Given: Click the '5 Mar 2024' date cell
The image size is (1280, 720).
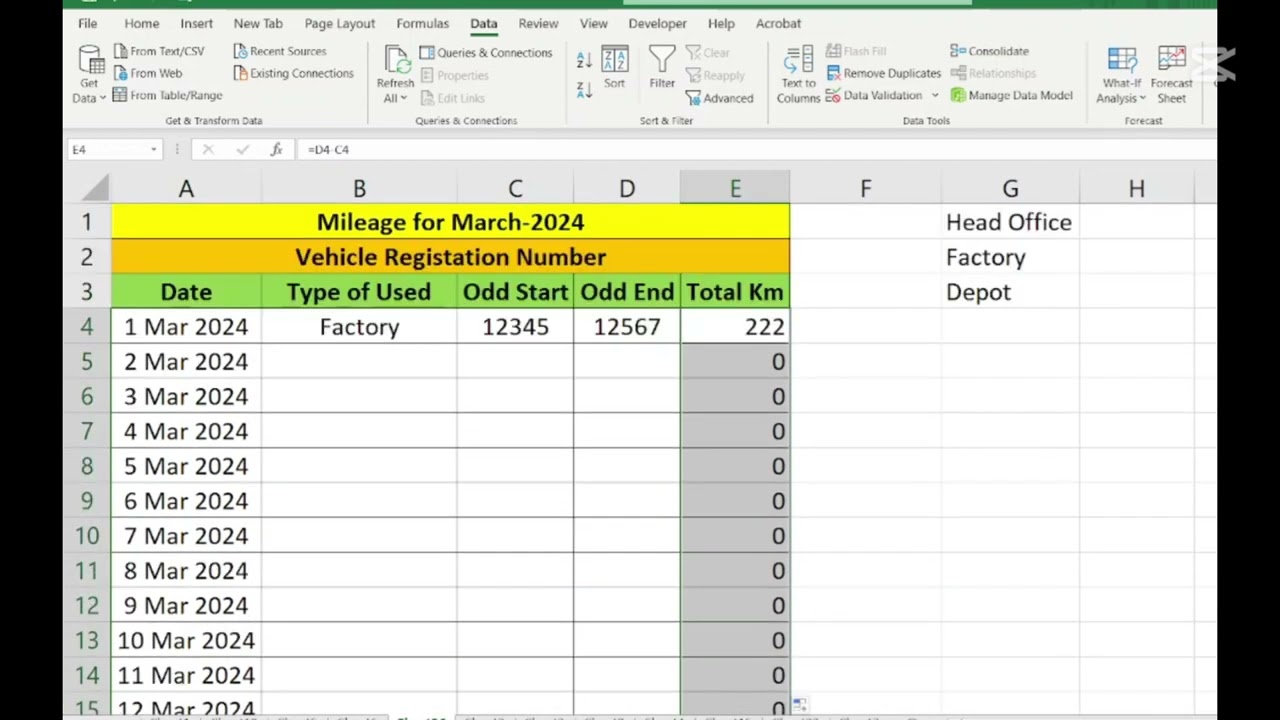Looking at the screenshot, I should click(186, 466).
